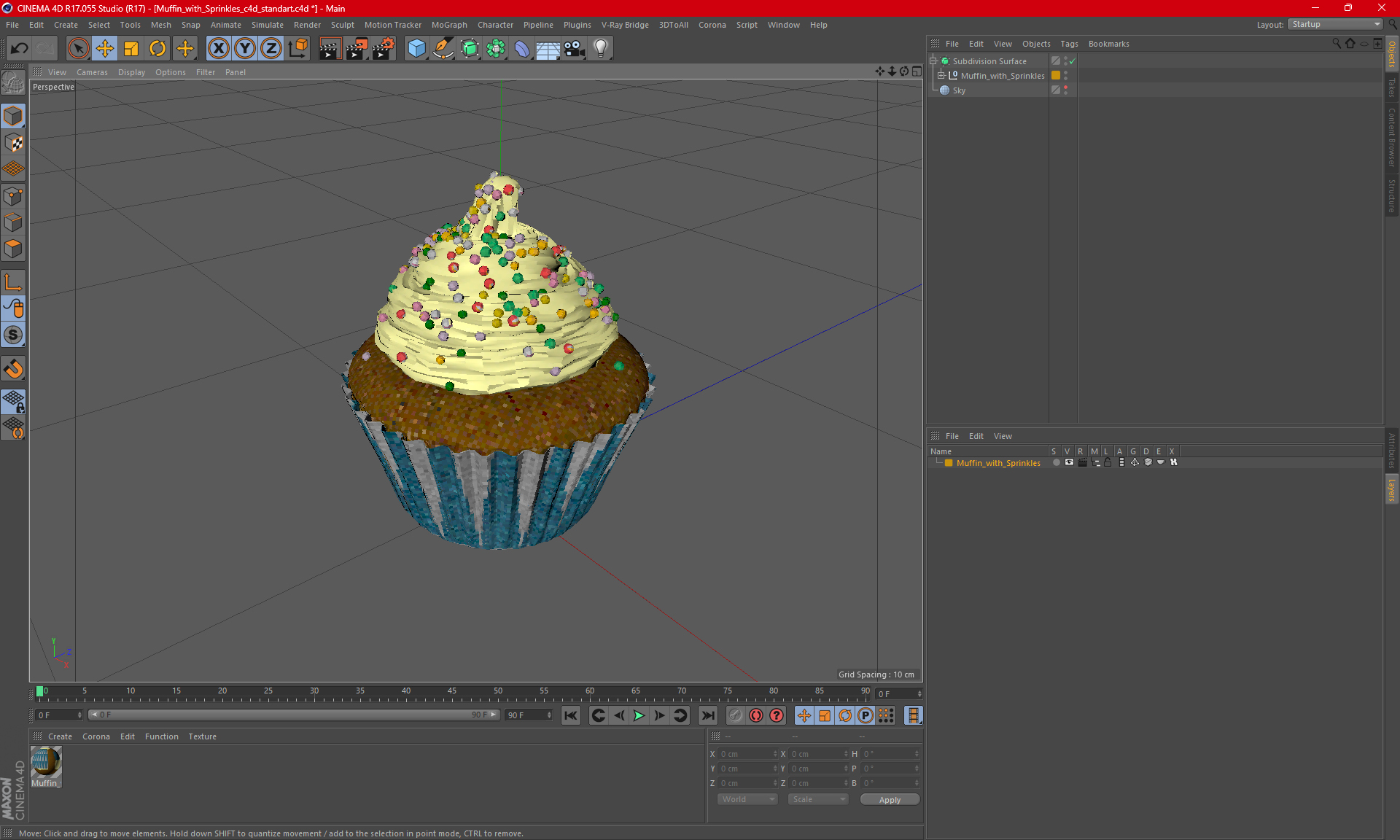
Task: Select the Live Selection tool
Action: tap(75, 48)
